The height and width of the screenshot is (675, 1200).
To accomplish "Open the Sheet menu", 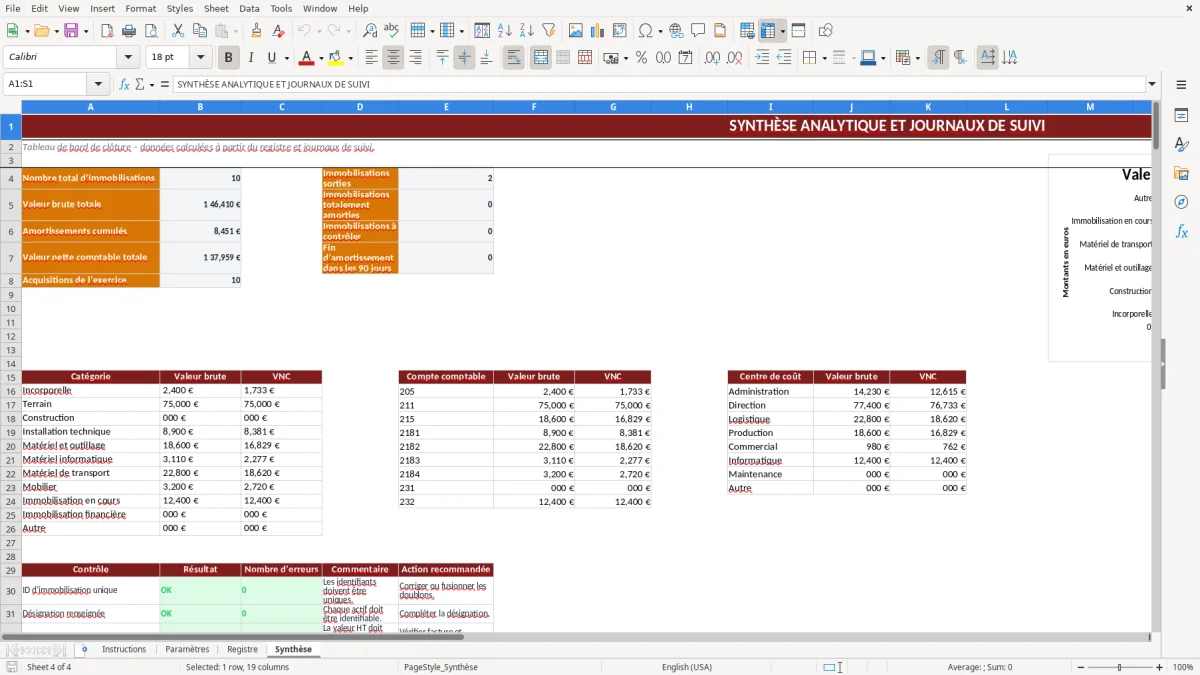I will (216, 8).
